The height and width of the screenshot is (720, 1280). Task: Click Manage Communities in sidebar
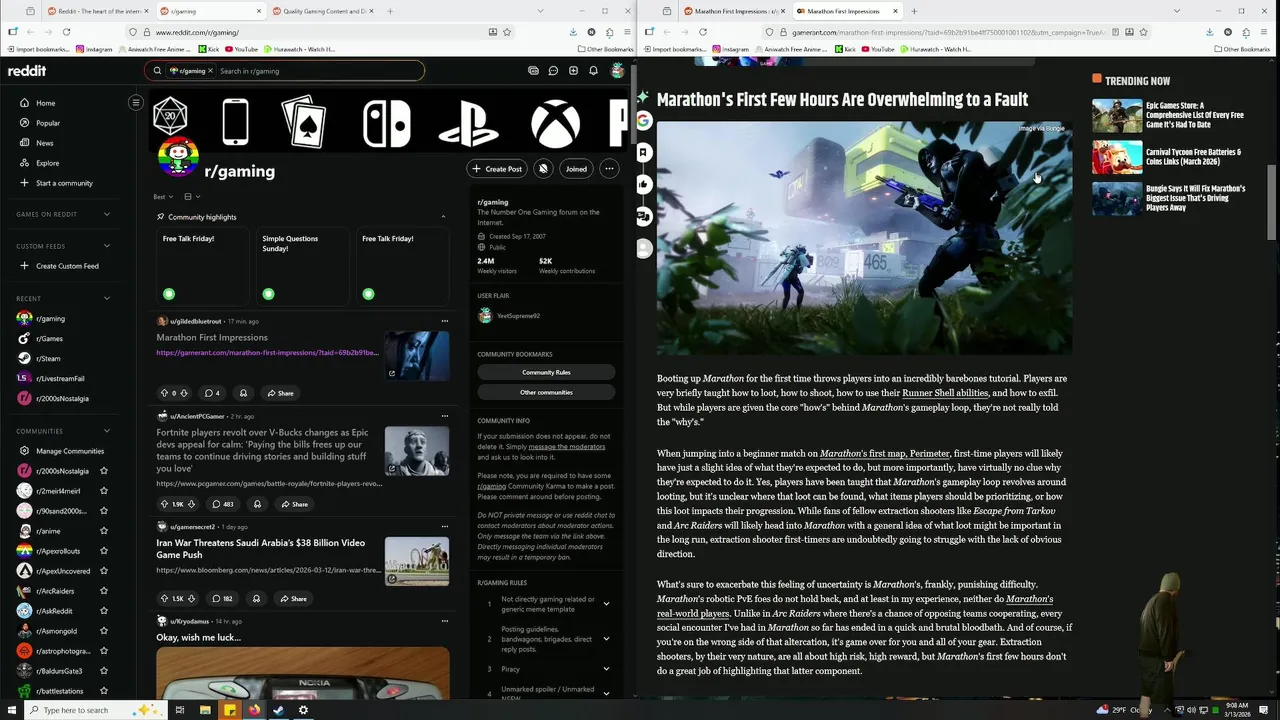70,451
